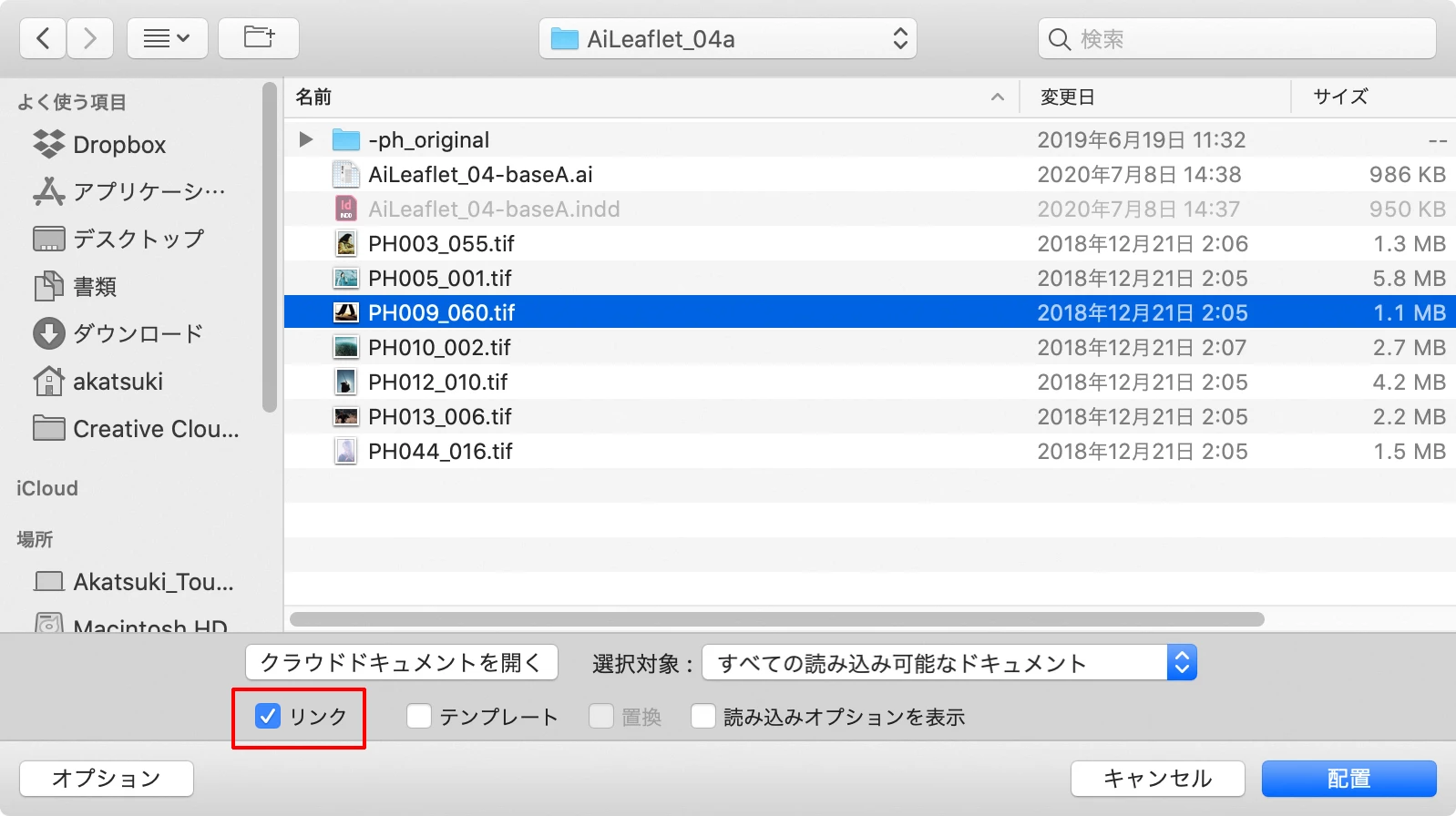Click the horizontal scrollbar of the file list
Screen dimensions: 1456x816
pos(777,619)
